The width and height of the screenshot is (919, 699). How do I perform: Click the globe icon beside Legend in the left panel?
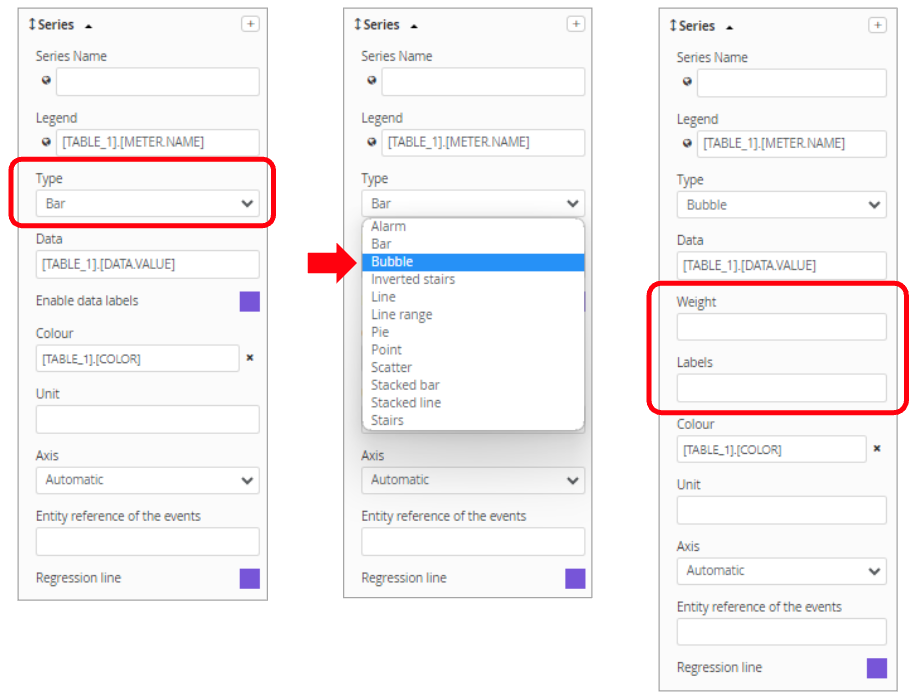pos(45,142)
